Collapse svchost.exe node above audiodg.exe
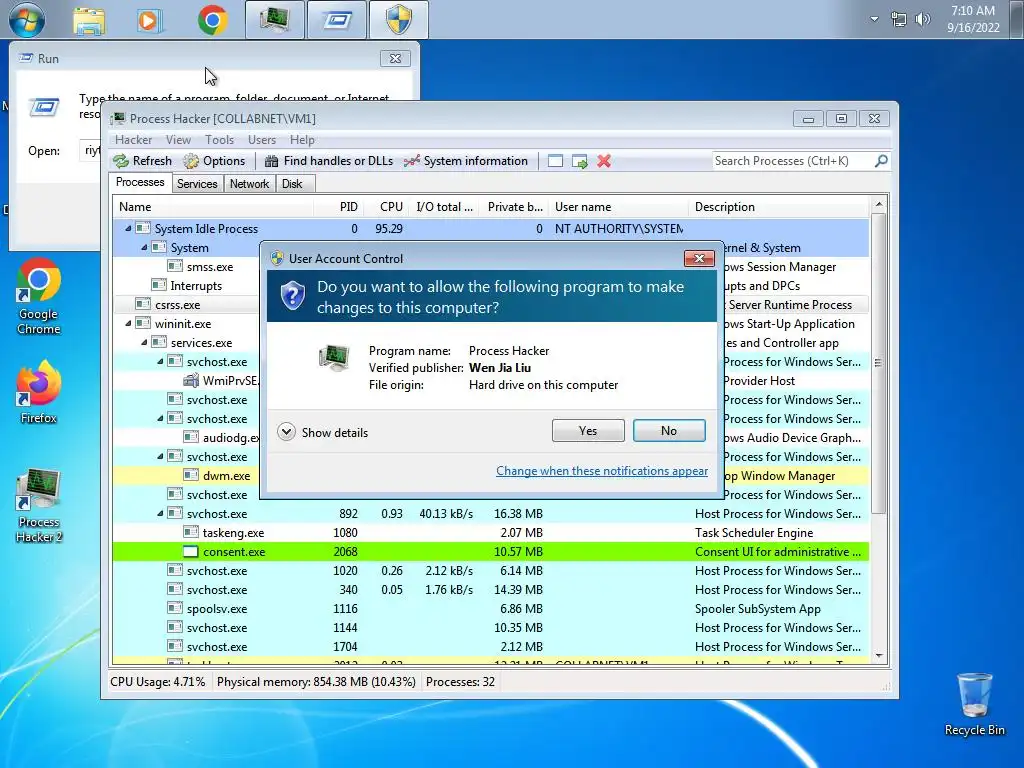The height and width of the screenshot is (768, 1024). (160, 418)
